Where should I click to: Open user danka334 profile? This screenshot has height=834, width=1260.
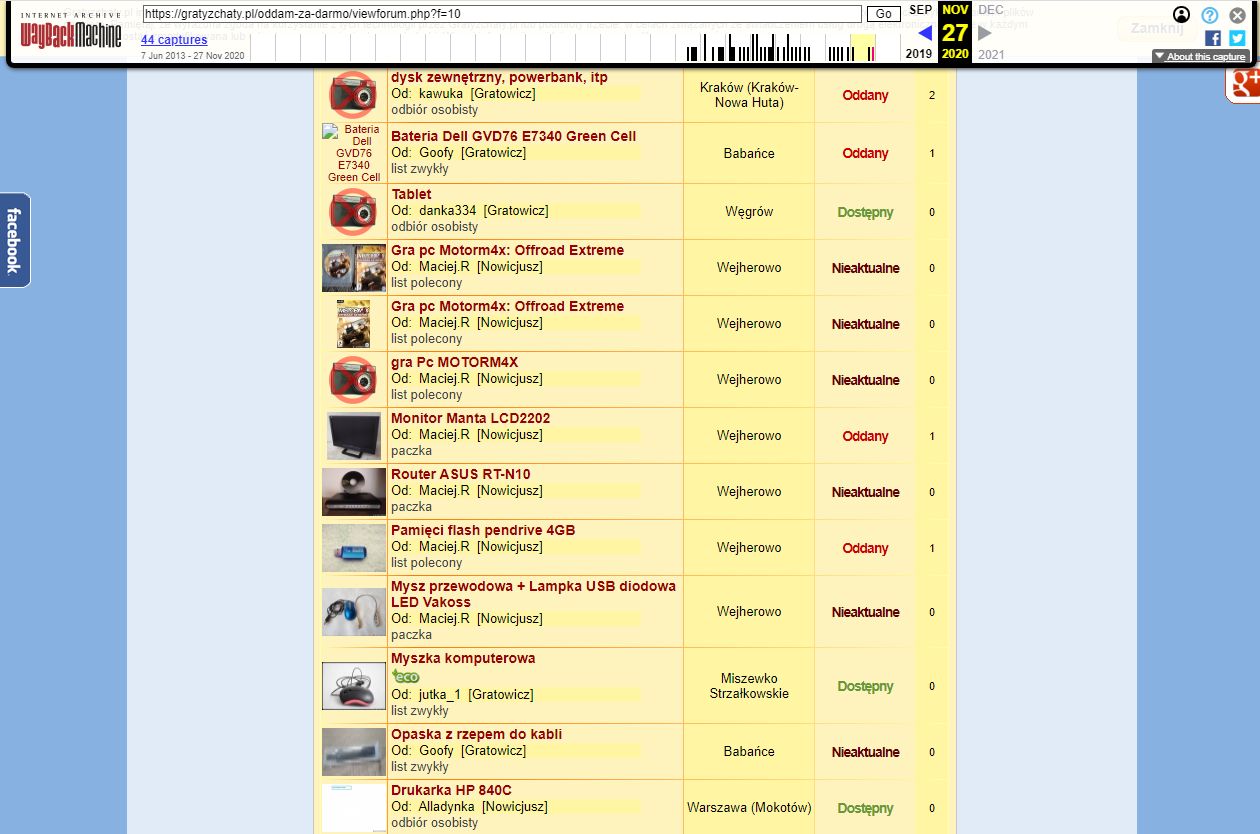click(x=448, y=210)
